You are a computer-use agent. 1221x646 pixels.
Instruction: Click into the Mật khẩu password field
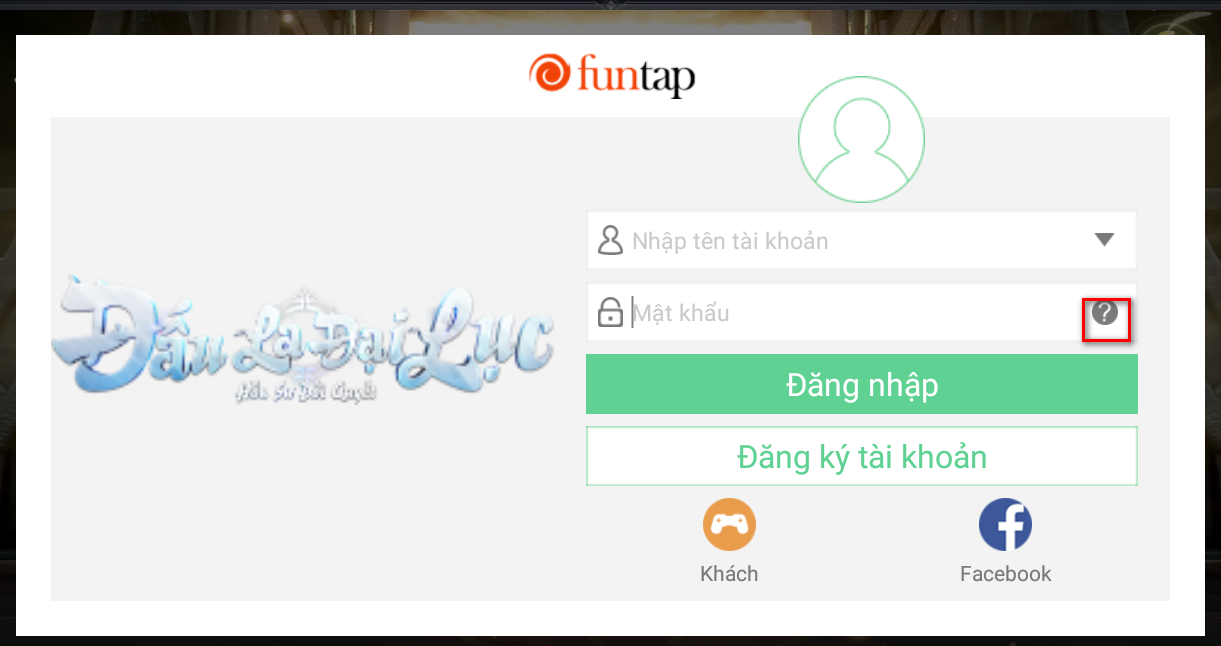coord(861,313)
